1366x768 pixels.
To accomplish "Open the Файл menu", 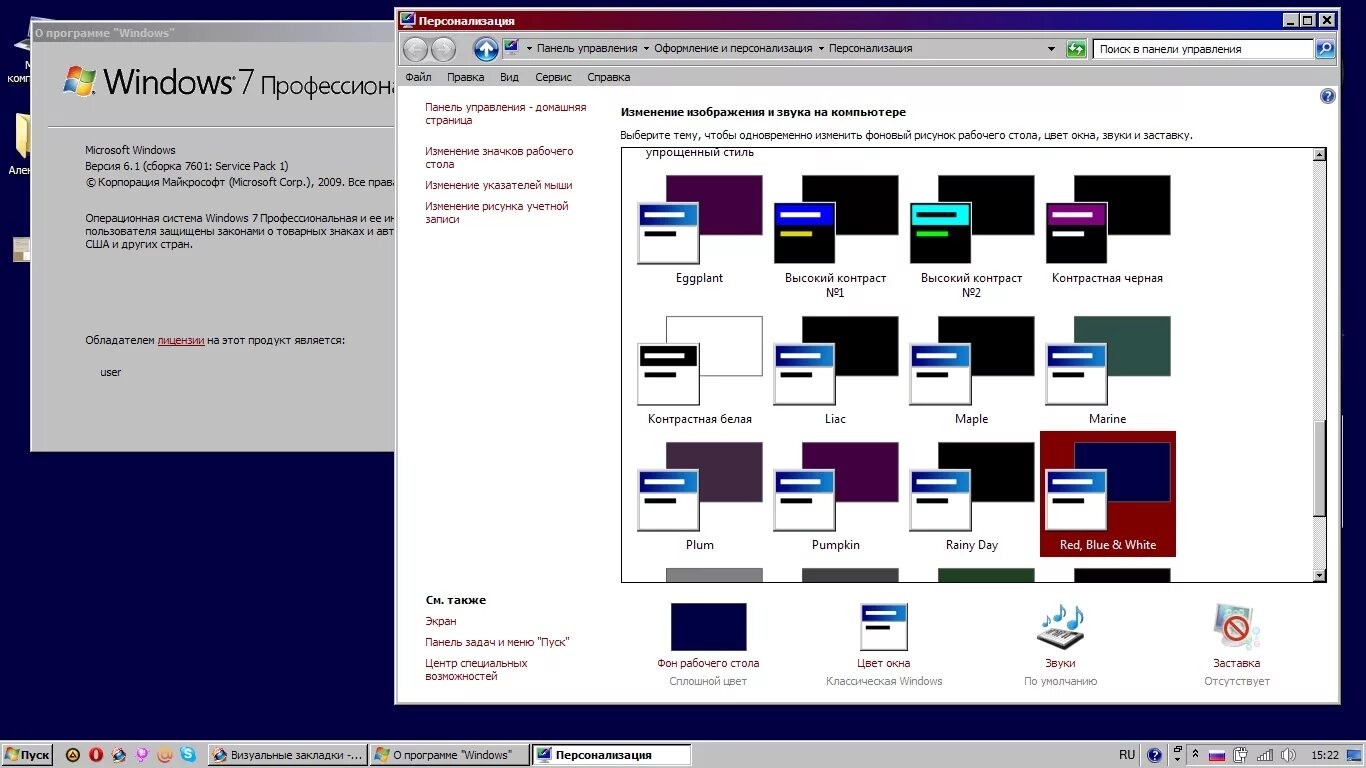I will 419,77.
